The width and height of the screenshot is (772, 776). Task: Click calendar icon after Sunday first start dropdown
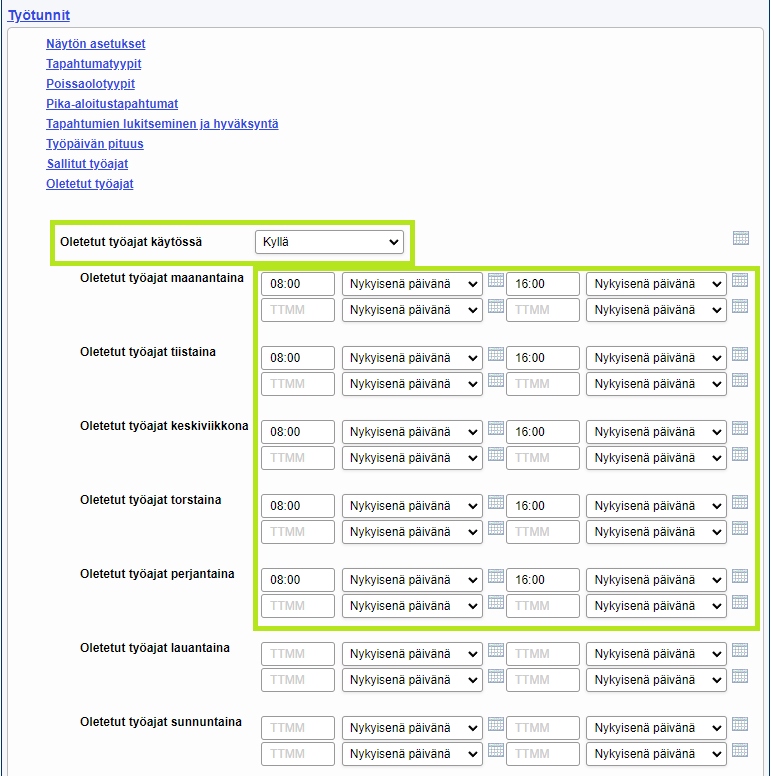(495, 724)
